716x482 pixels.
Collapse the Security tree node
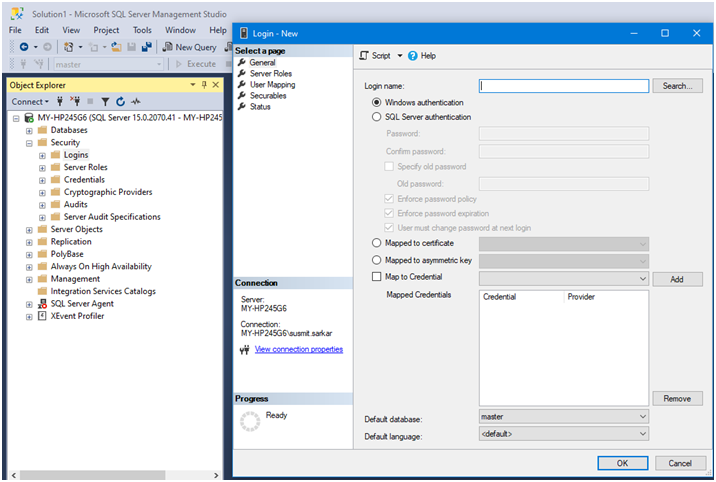point(29,143)
